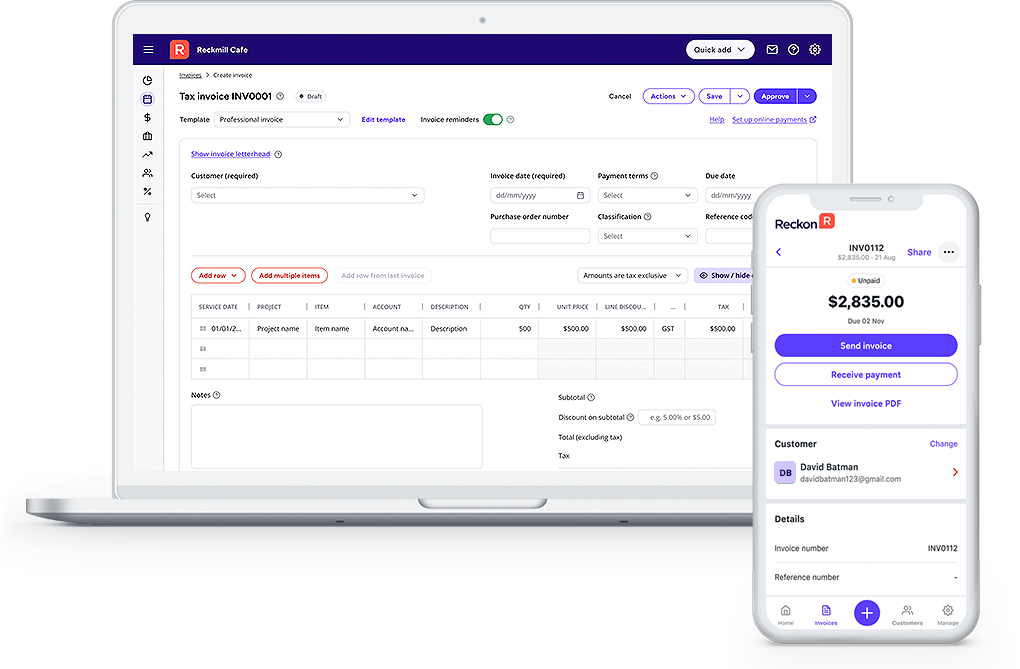Tap the plus add button in phone nav
The height and width of the screenshot is (669, 1020).
[x=867, y=612]
